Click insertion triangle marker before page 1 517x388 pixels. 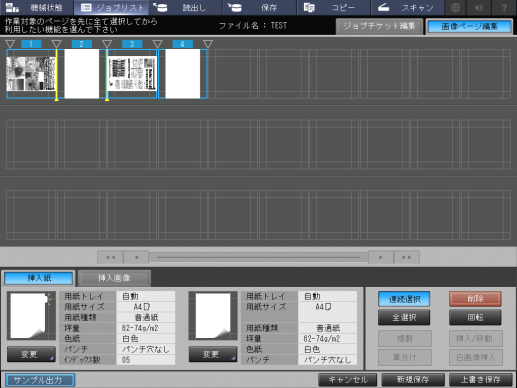10,44
